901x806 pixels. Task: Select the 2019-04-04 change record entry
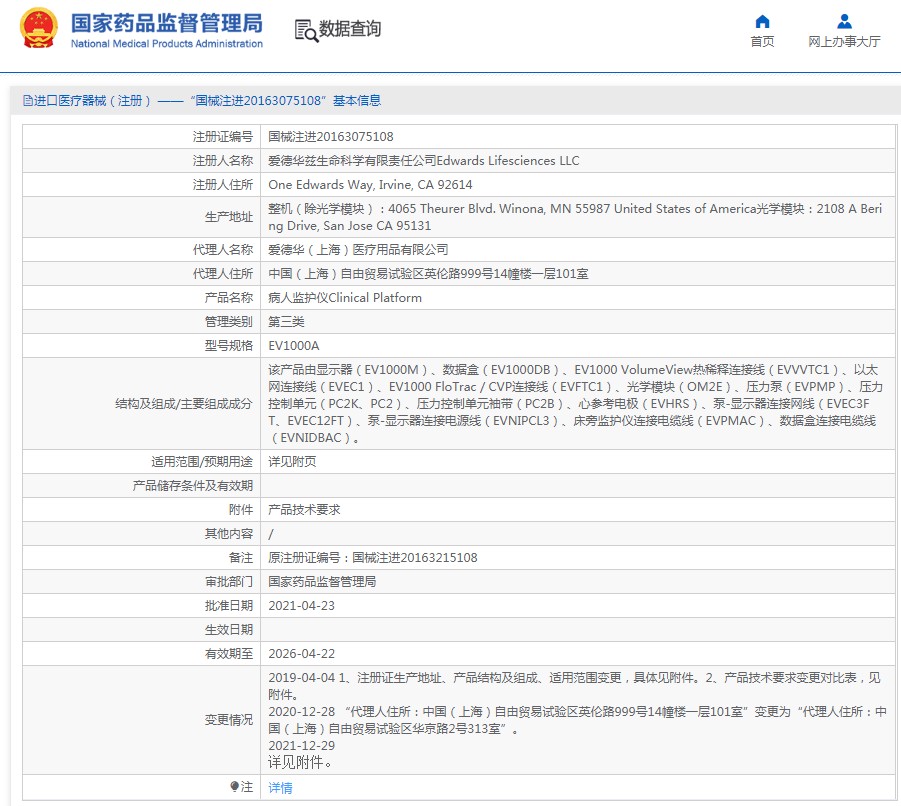tap(575, 686)
